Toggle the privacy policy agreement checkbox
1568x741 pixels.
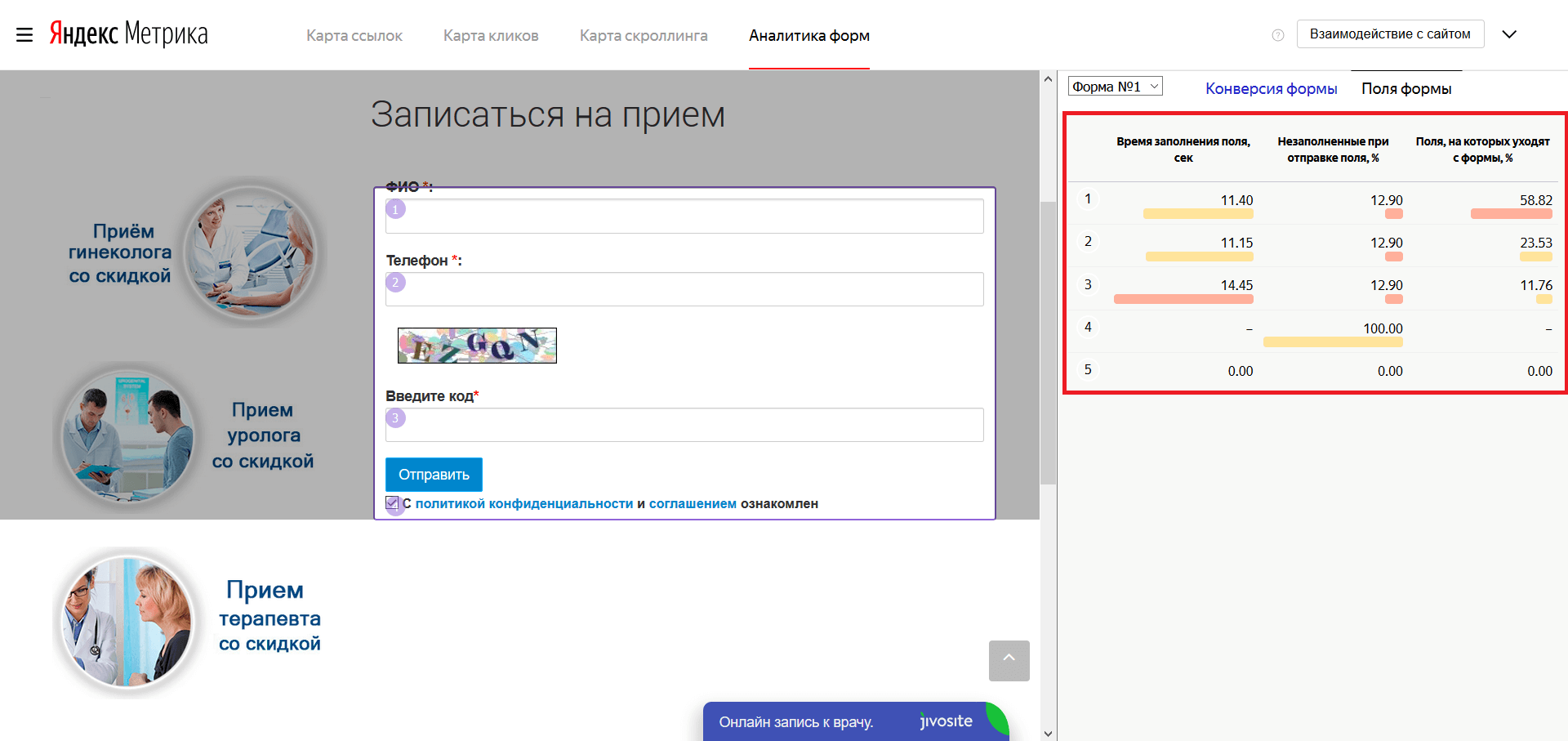click(393, 503)
